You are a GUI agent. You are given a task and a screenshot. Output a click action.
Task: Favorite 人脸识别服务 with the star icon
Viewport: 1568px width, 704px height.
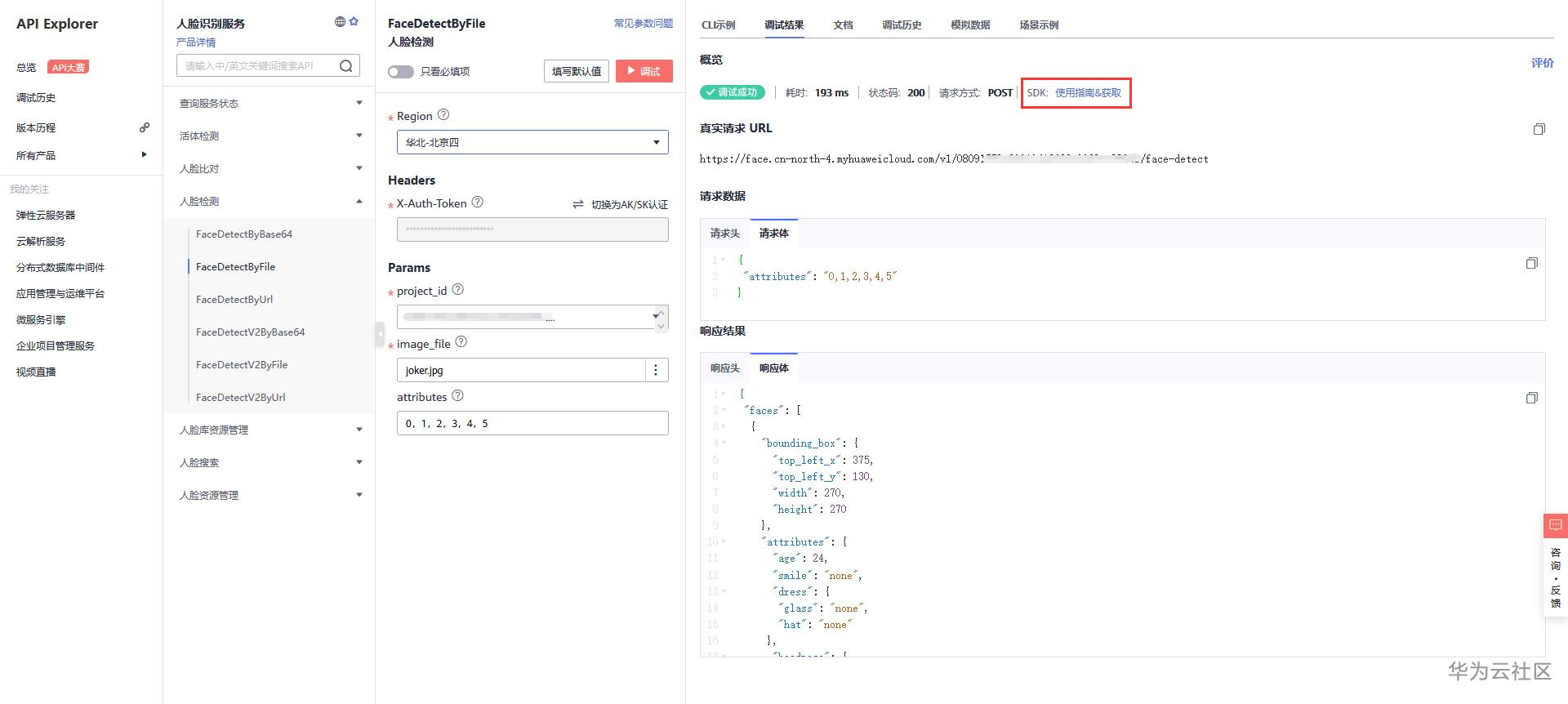tap(354, 22)
